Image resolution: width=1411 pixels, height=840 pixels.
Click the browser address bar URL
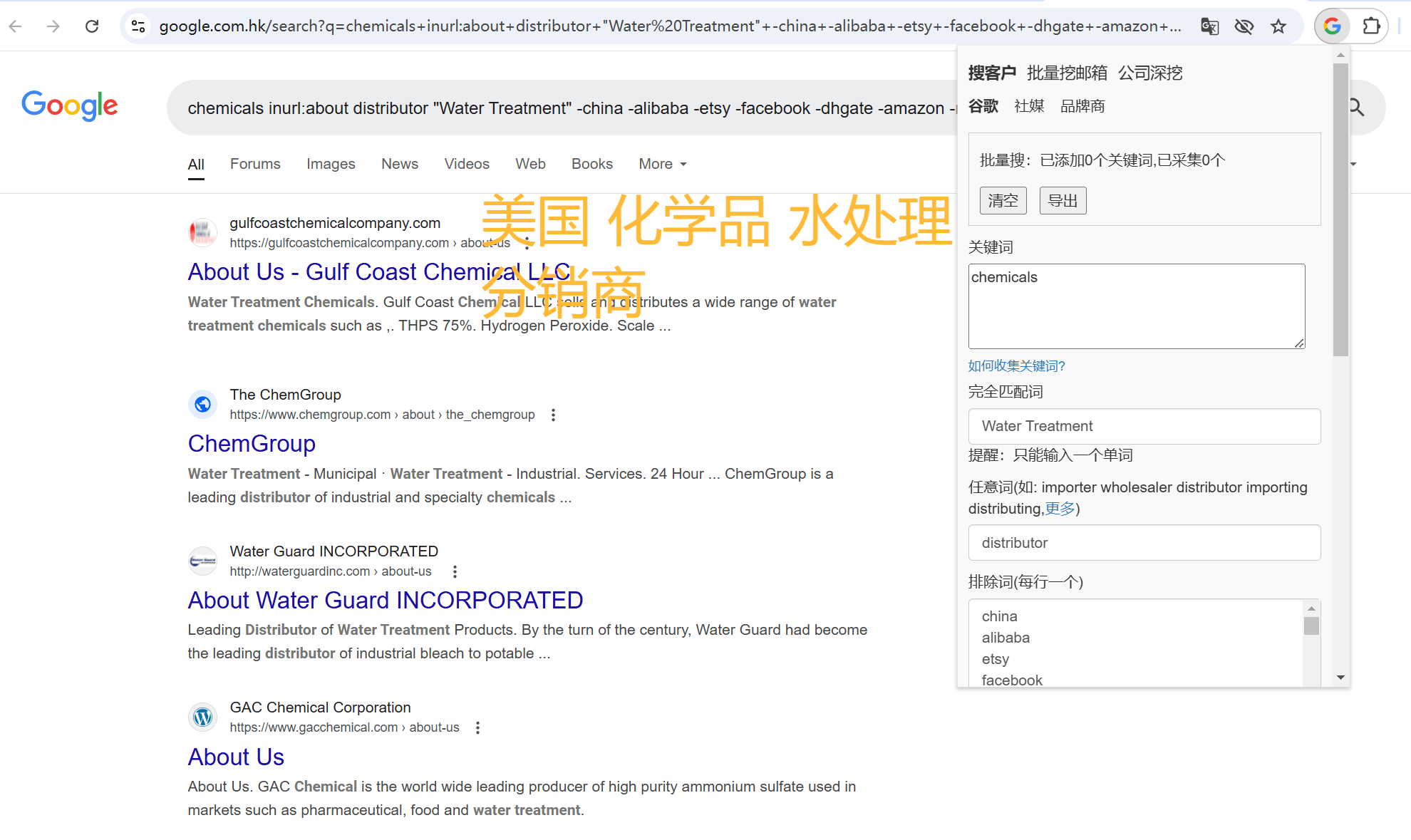(670, 26)
